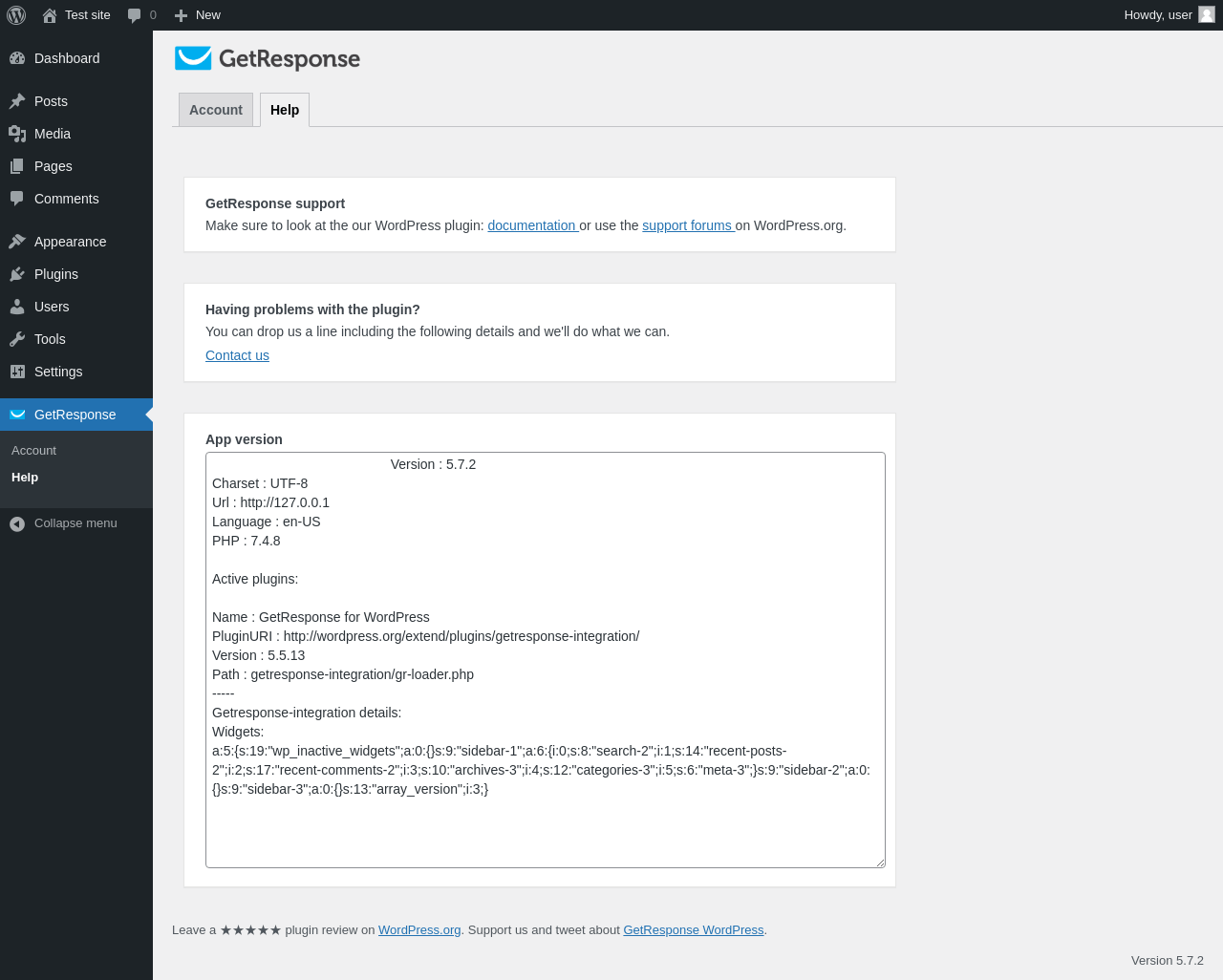Click the WordPress logo icon
Viewport: 1223px width, 980px height.
[16, 15]
